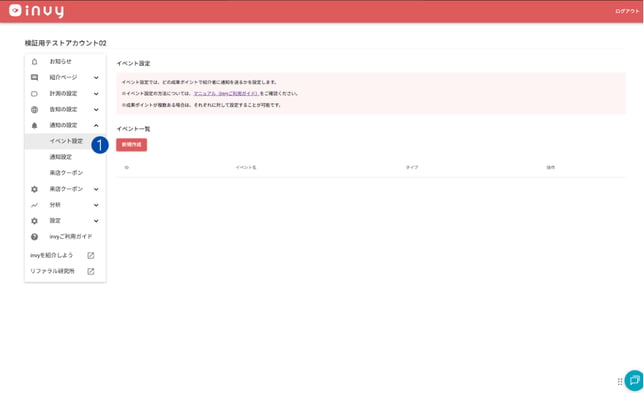Click the ID column header
The width and height of the screenshot is (644, 393).
(x=126, y=168)
